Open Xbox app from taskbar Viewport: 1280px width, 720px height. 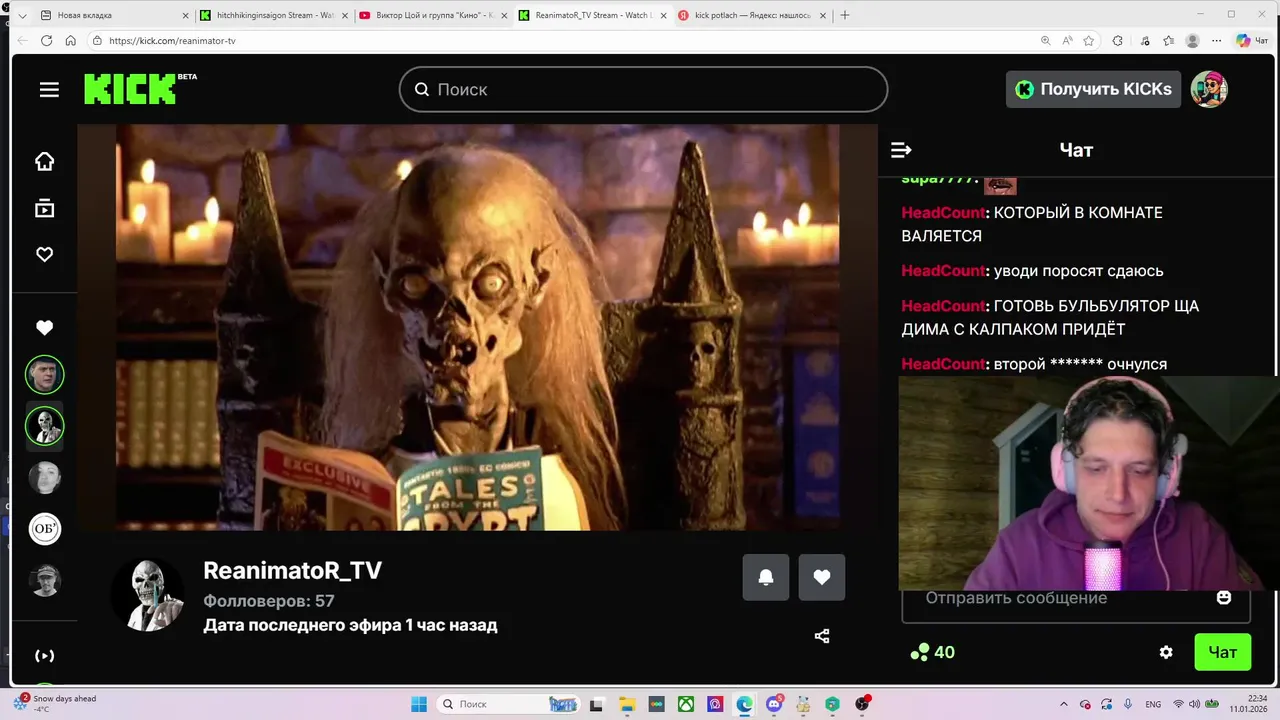686,704
